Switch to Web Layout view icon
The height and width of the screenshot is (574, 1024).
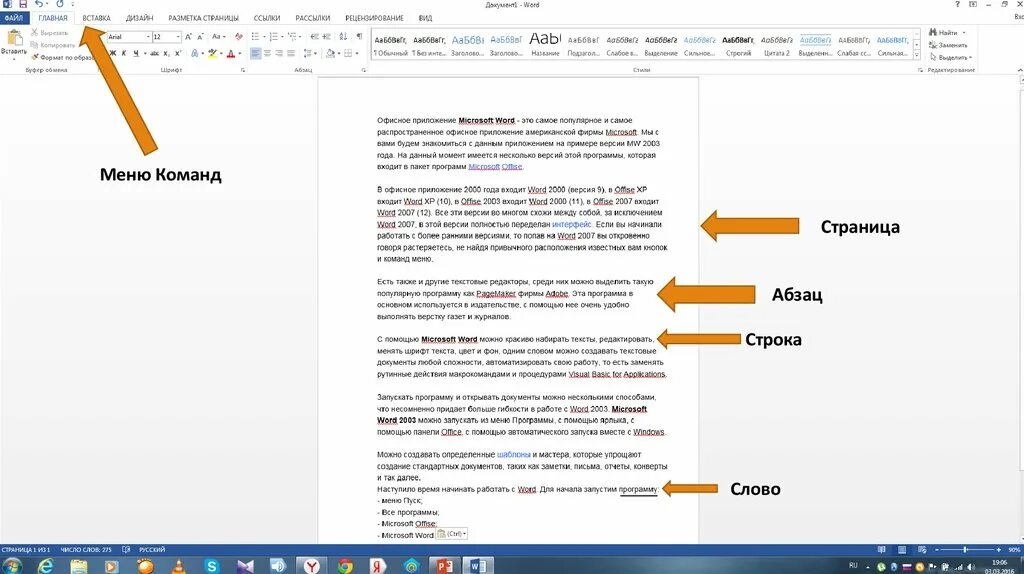click(x=922, y=550)
